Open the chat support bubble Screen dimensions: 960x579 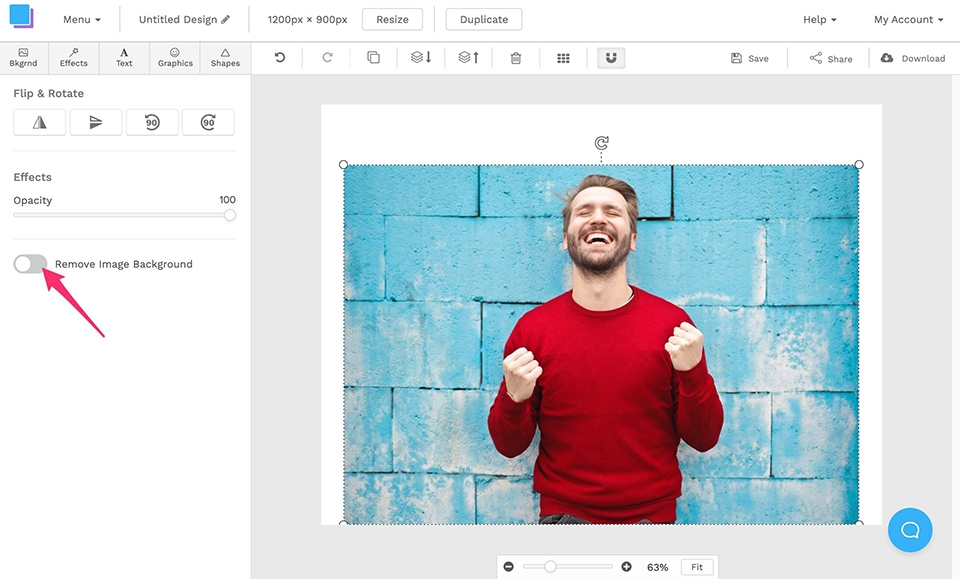pos(910,530)
